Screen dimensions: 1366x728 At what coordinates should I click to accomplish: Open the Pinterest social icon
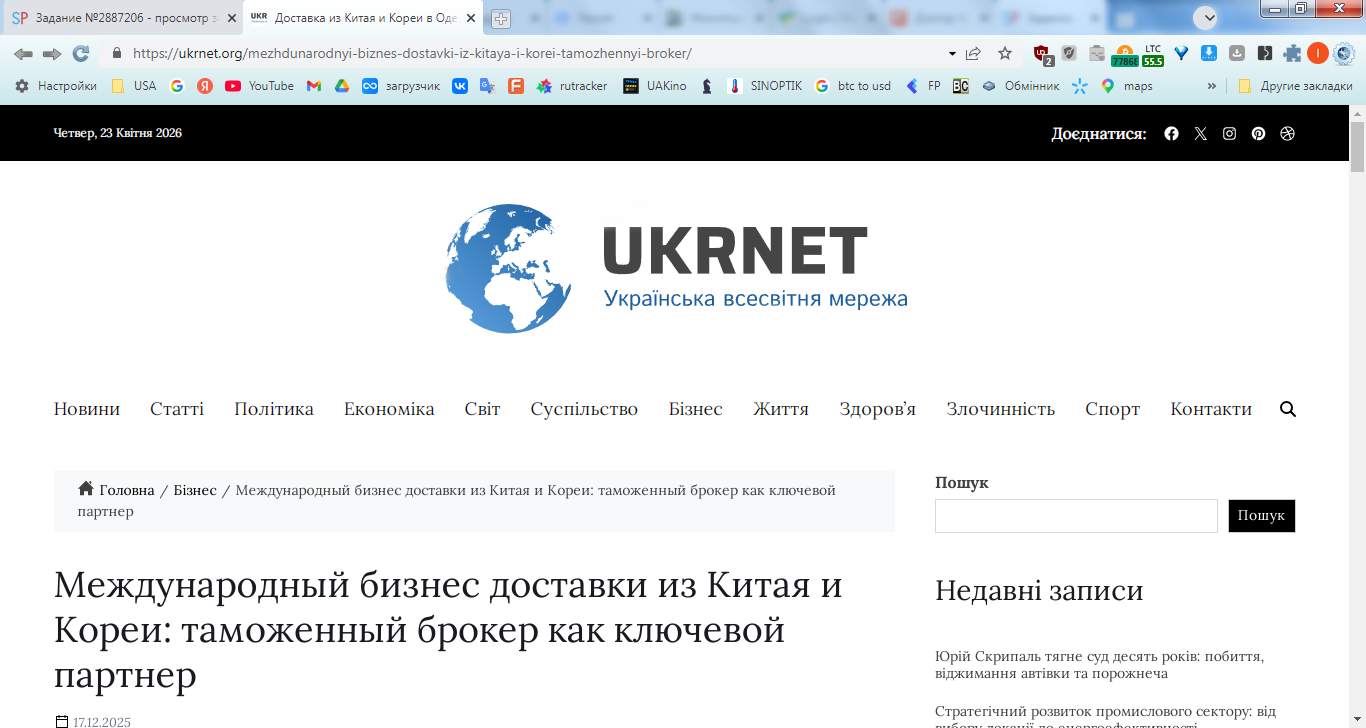[x=1258, y=133]
